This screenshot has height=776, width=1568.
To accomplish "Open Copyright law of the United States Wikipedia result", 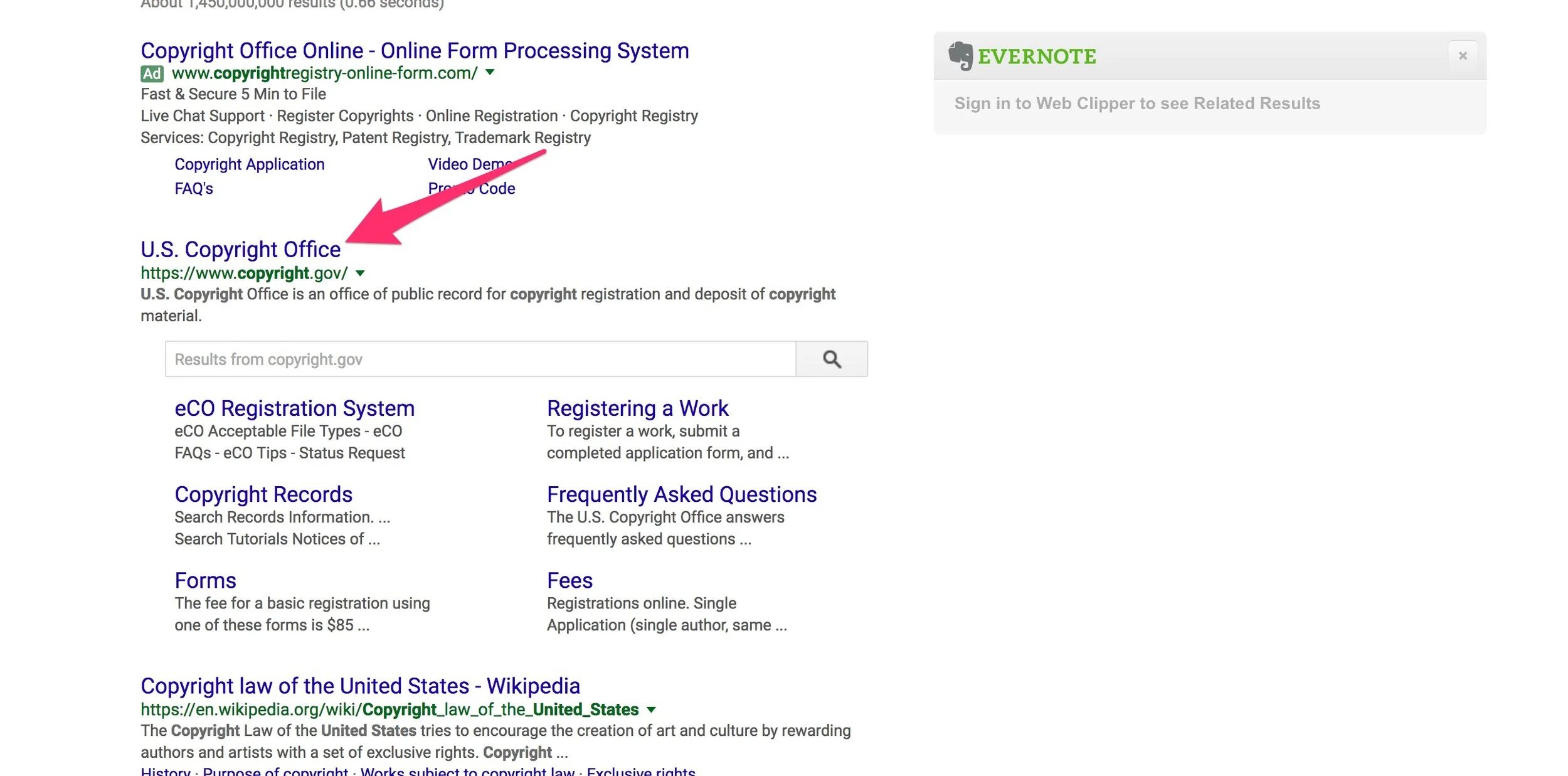I will [x=360, y=686].
